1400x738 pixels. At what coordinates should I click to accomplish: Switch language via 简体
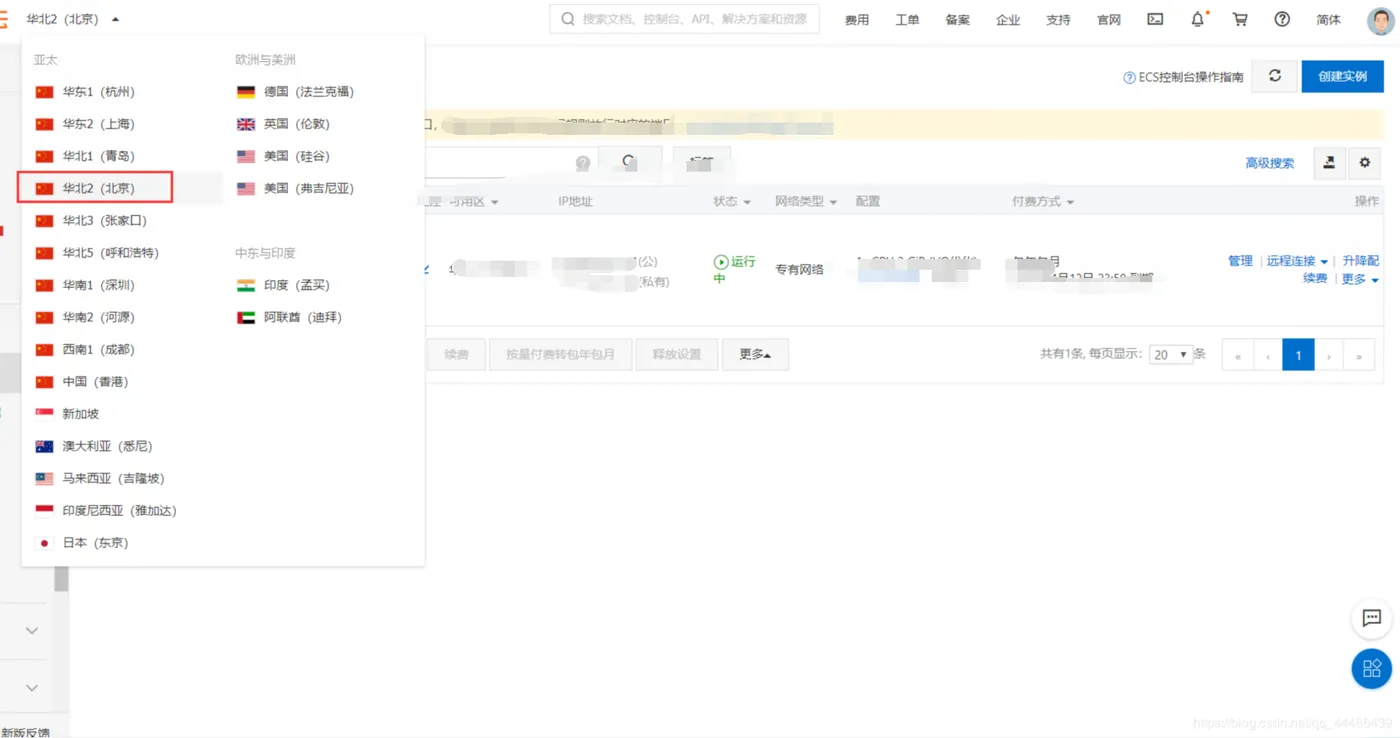tap(1328, 20)
